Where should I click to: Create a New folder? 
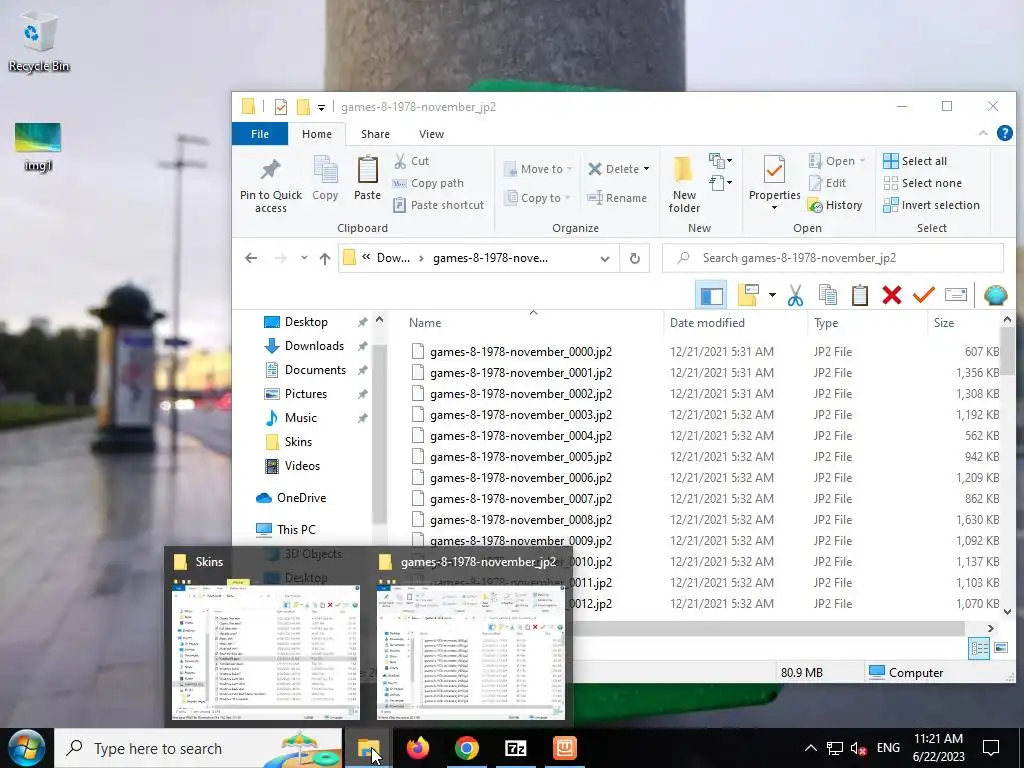684,185
